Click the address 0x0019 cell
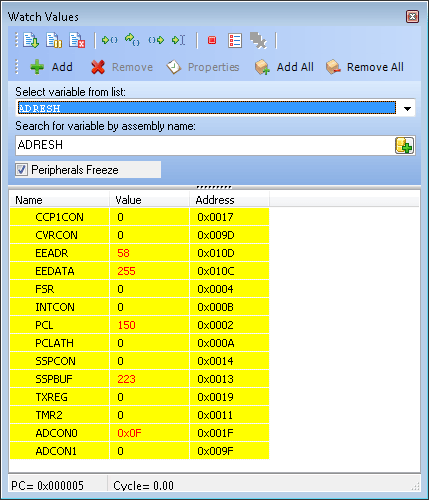The height and width of the screenshot is (500, 429). point(229,397)
